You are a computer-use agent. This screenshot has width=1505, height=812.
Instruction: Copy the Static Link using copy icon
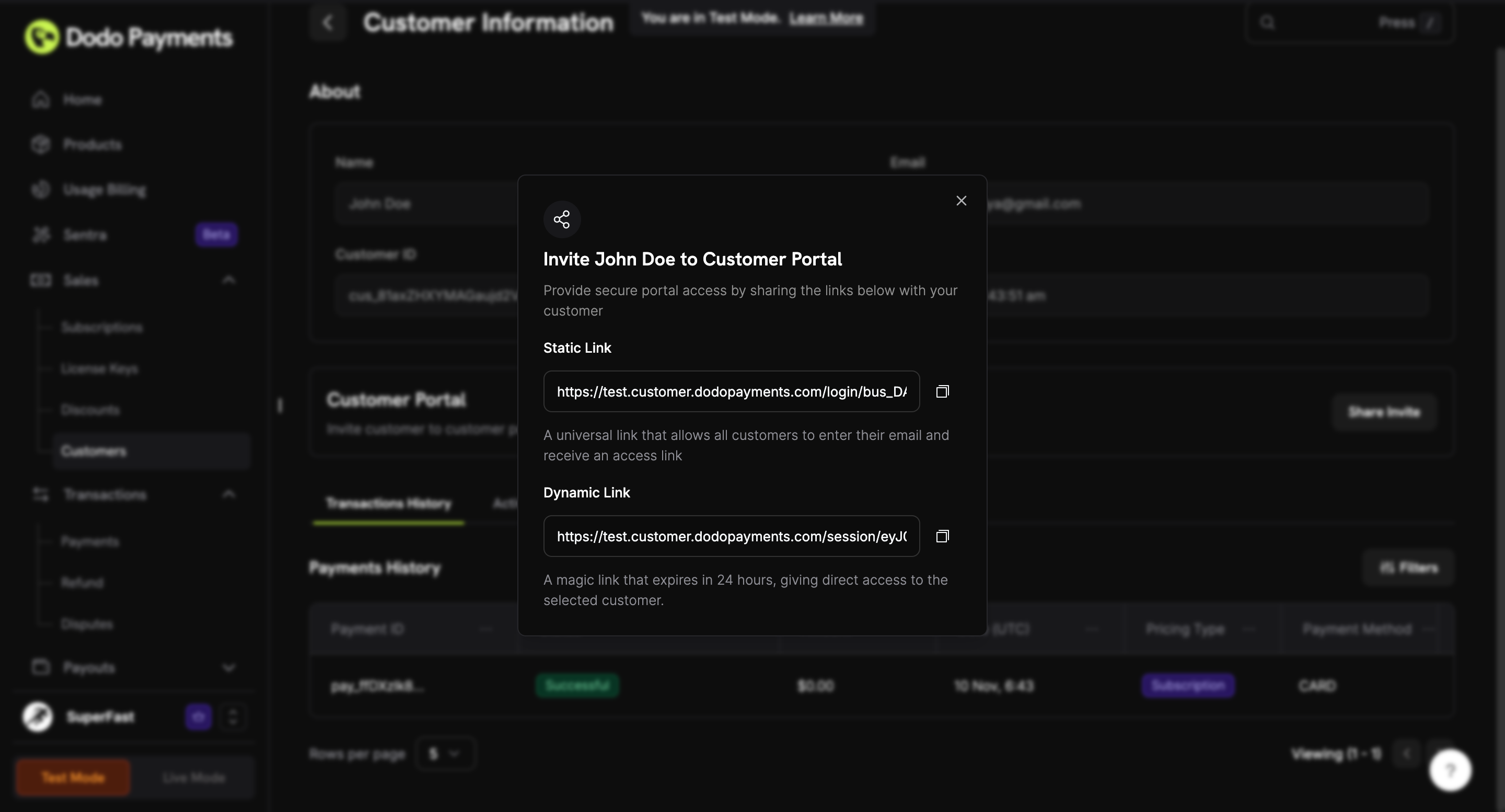click(x=942, y=391)
